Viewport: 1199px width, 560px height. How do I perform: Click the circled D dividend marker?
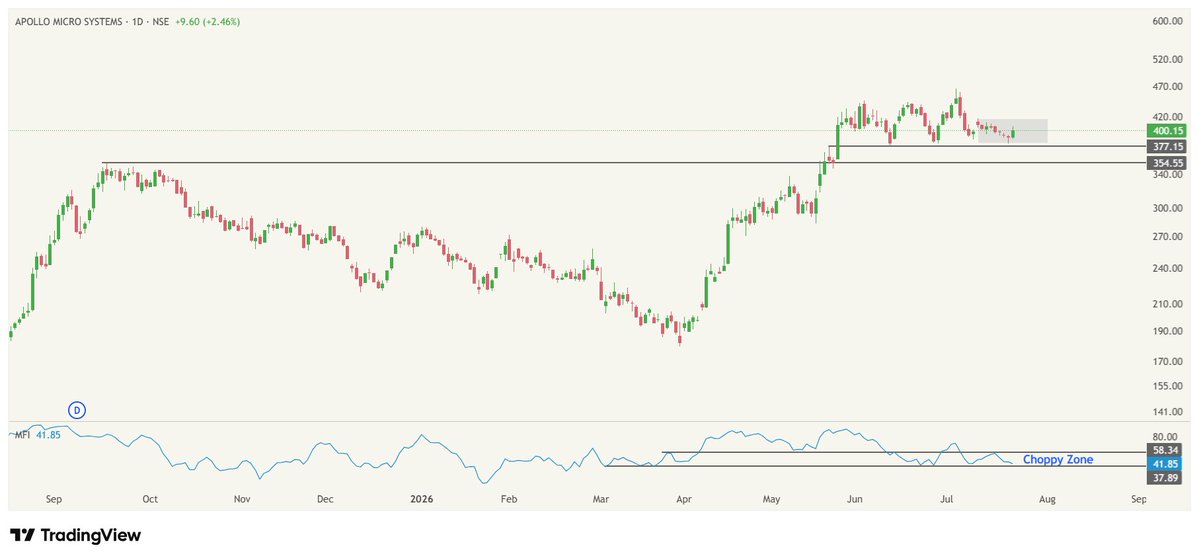76,410
